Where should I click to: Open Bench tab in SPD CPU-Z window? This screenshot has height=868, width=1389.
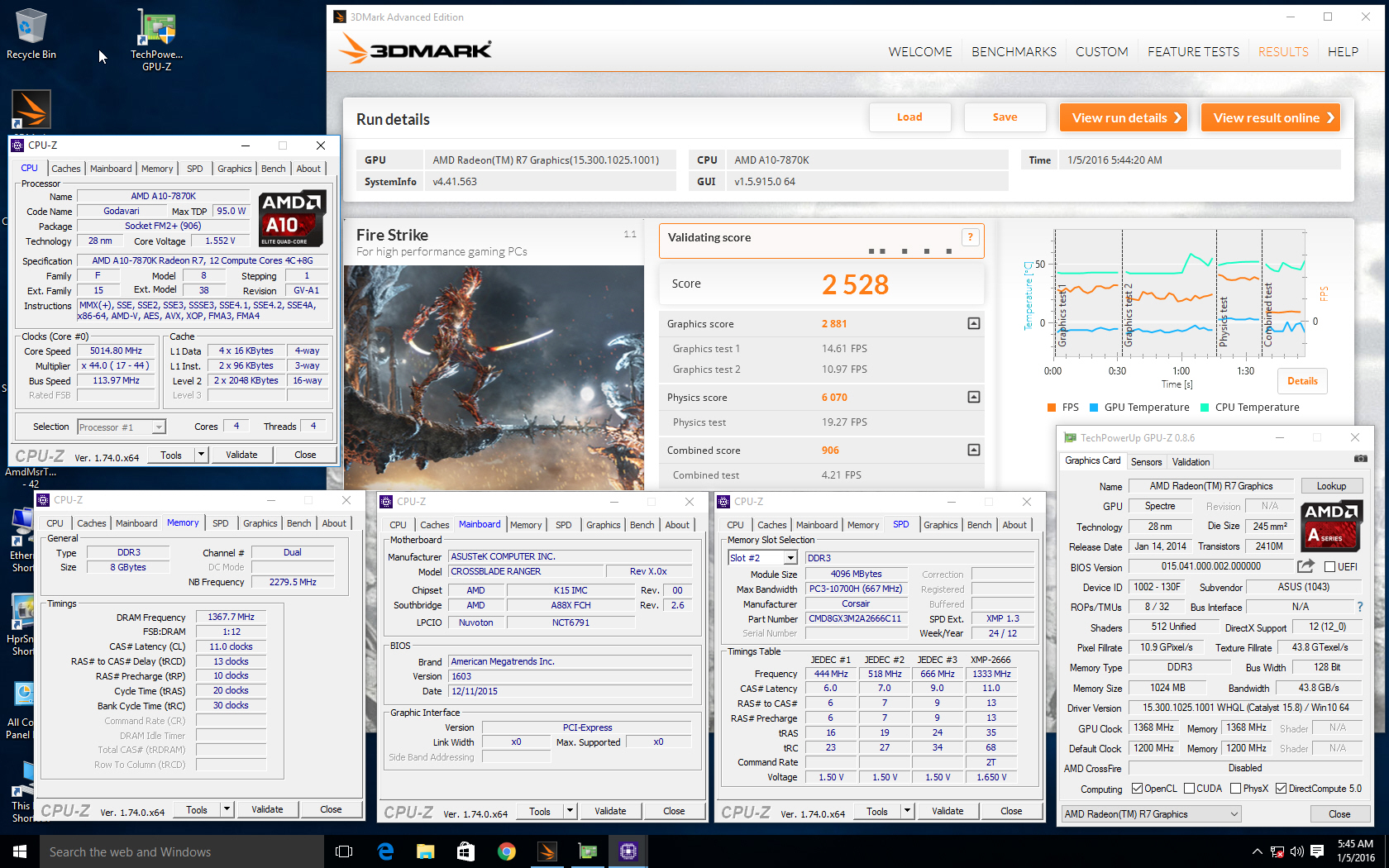(x=979, y=525)
